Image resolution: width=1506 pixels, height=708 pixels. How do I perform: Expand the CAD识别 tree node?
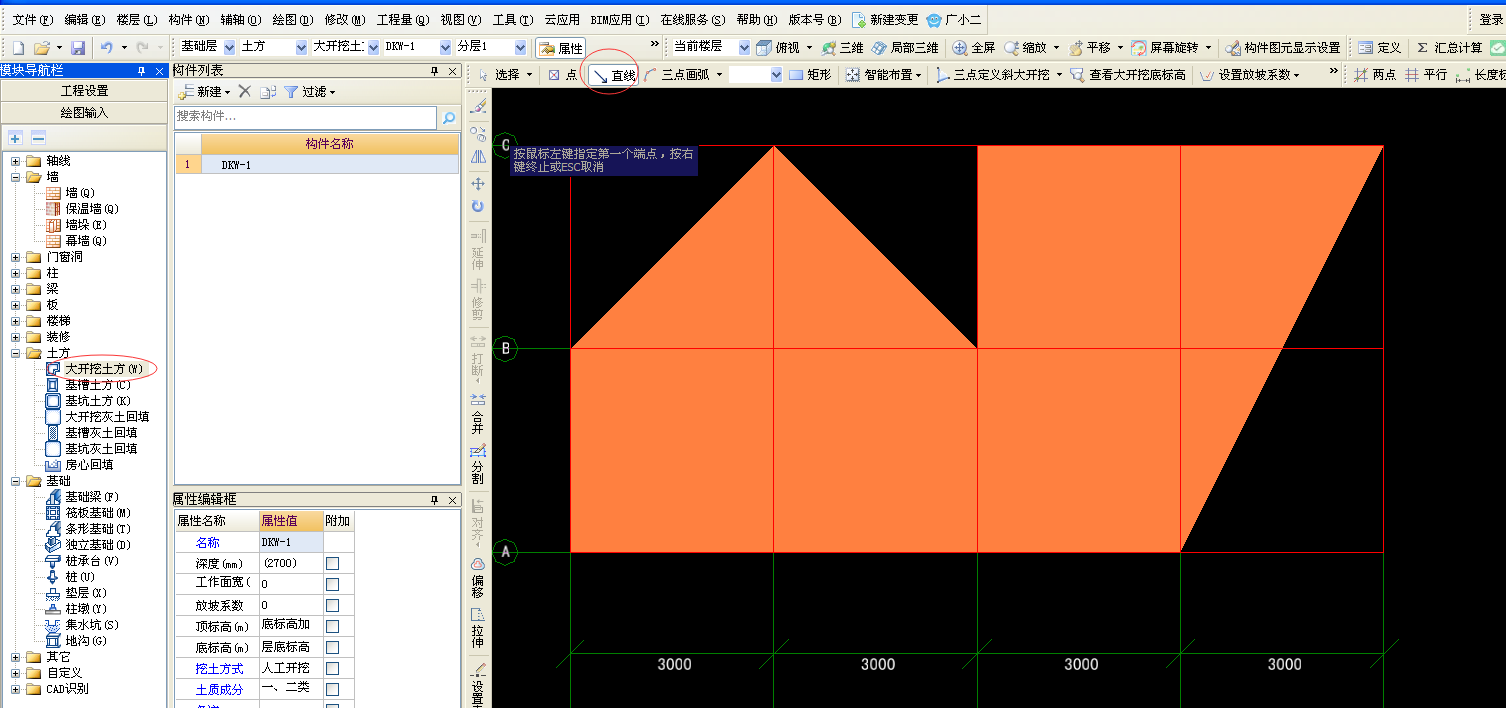[15, 689]
